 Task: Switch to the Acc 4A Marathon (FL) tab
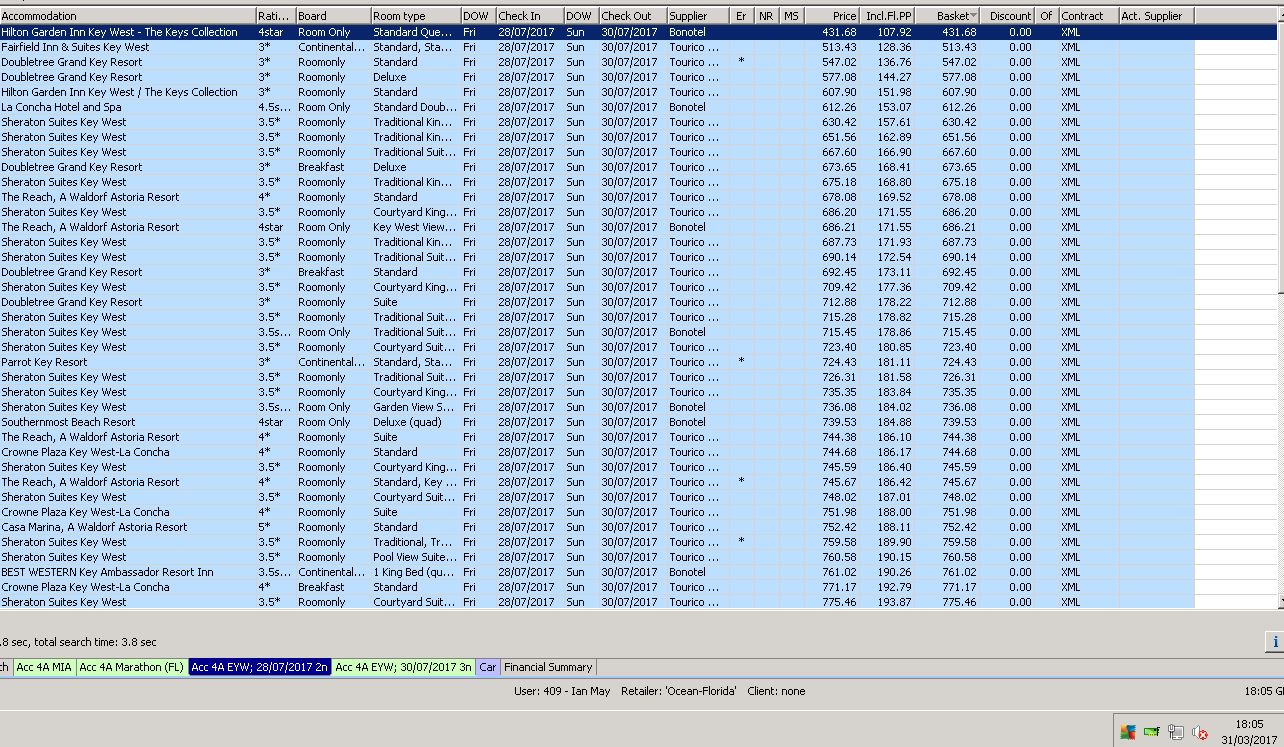point(132,667)
